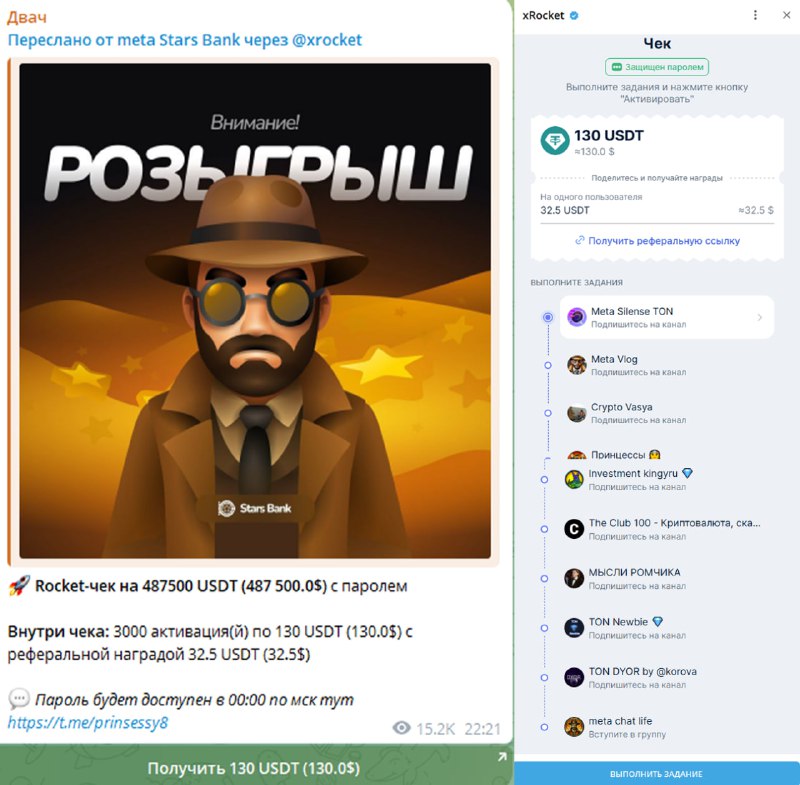
Task: Click the Meta Silense TON channel avatar
Action: click(577, 317)
